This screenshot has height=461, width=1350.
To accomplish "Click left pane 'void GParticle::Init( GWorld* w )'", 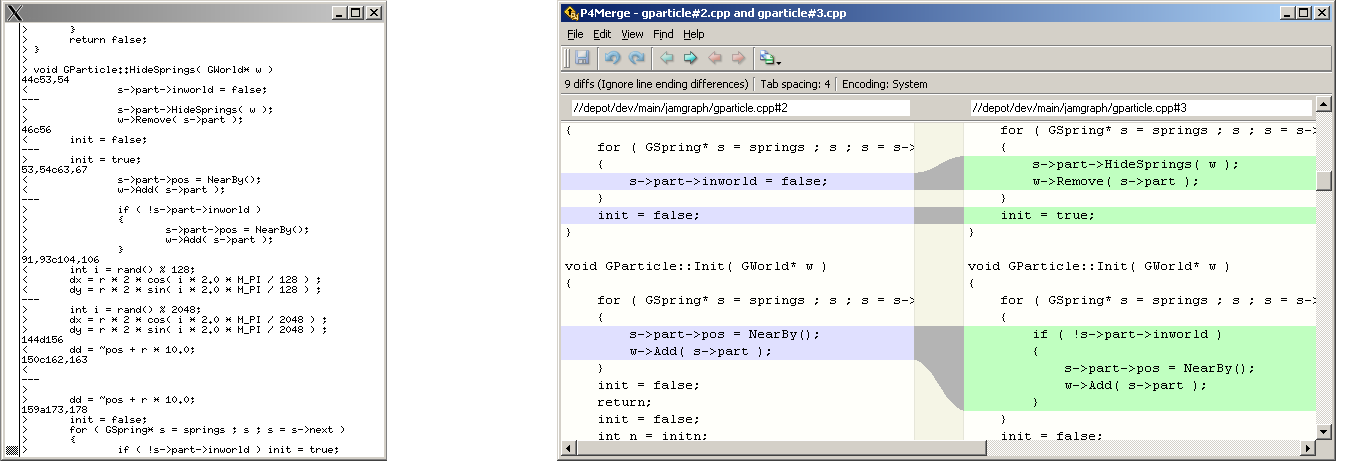I will coord(695,266).
